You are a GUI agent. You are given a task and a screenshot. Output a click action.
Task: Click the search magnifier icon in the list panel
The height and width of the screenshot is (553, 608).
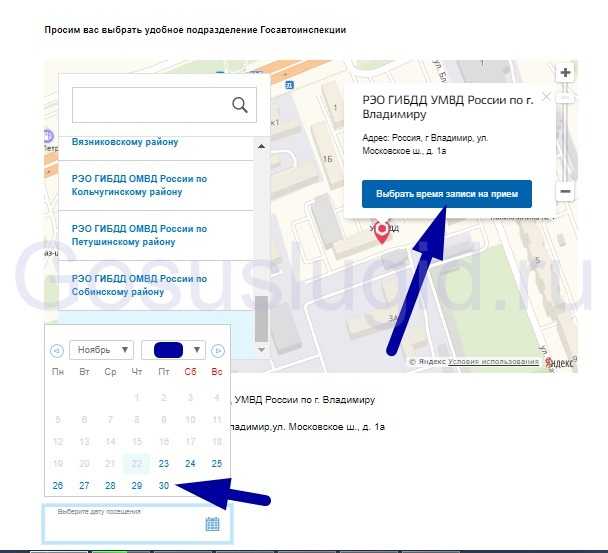point(239,105)
